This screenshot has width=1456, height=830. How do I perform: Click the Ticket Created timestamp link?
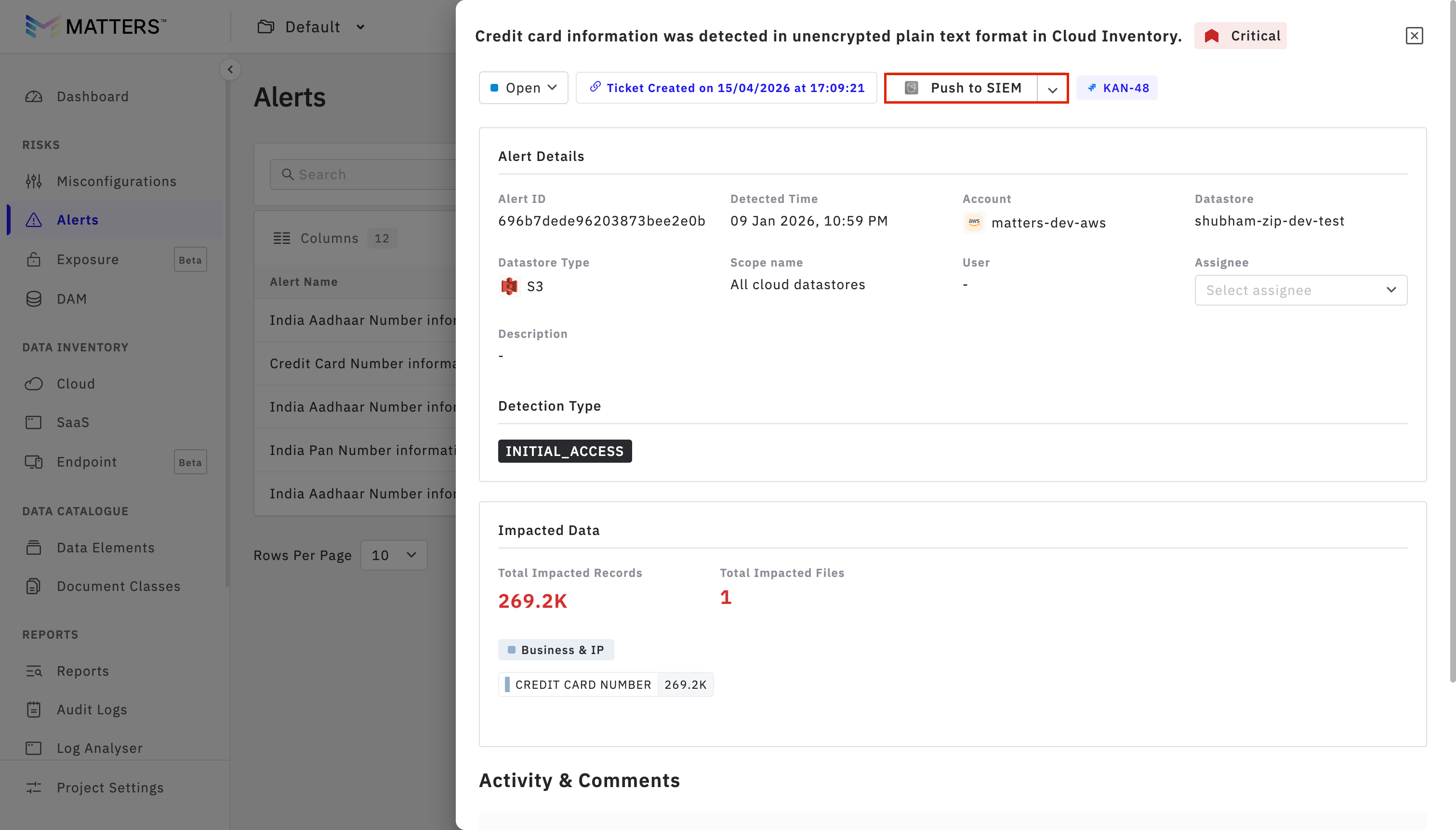726,88
